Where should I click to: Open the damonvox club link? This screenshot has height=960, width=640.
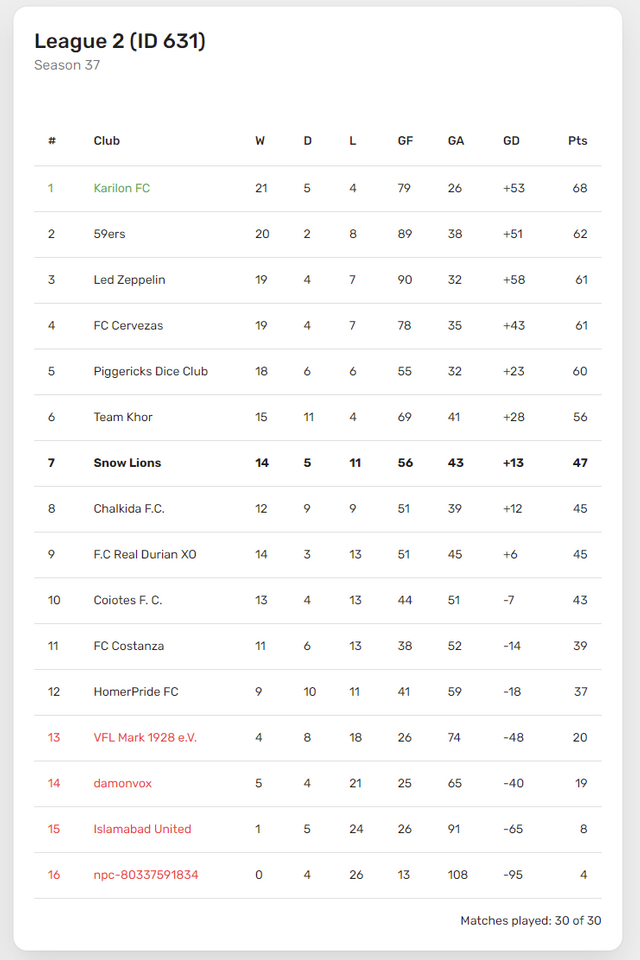[x=122, y=783]
